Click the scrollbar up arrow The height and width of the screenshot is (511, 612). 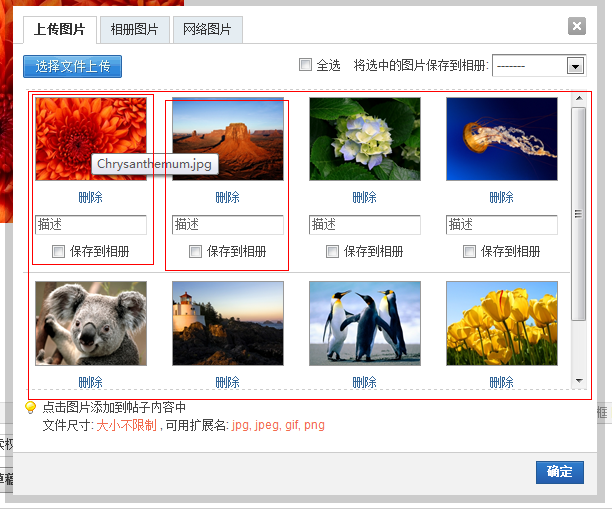(579, 98)
